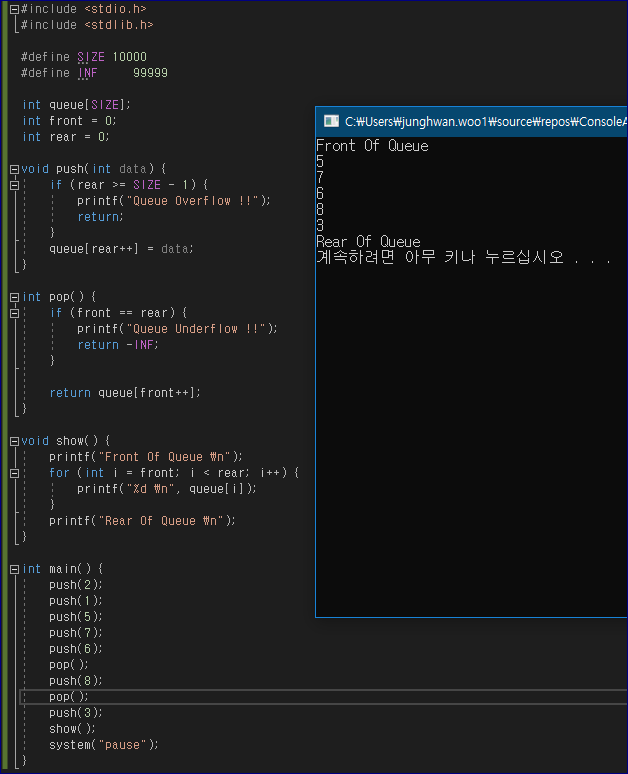The height and width of the screenshot is (774, 628).
Task: Click the console window title bar path
Action: coord(485,121)
